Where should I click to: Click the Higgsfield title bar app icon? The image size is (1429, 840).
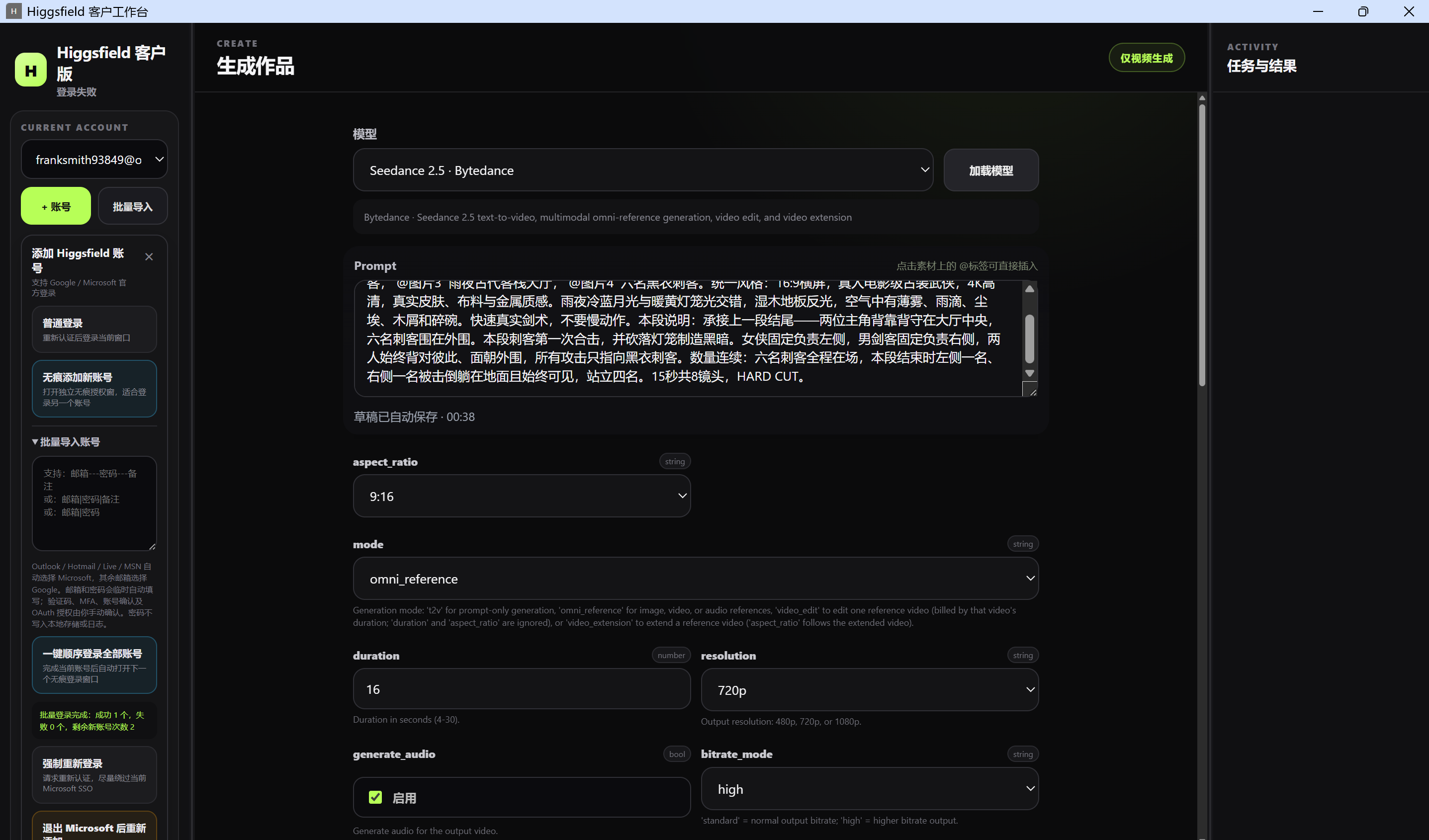pyautogui.click(x=13, y=11)
